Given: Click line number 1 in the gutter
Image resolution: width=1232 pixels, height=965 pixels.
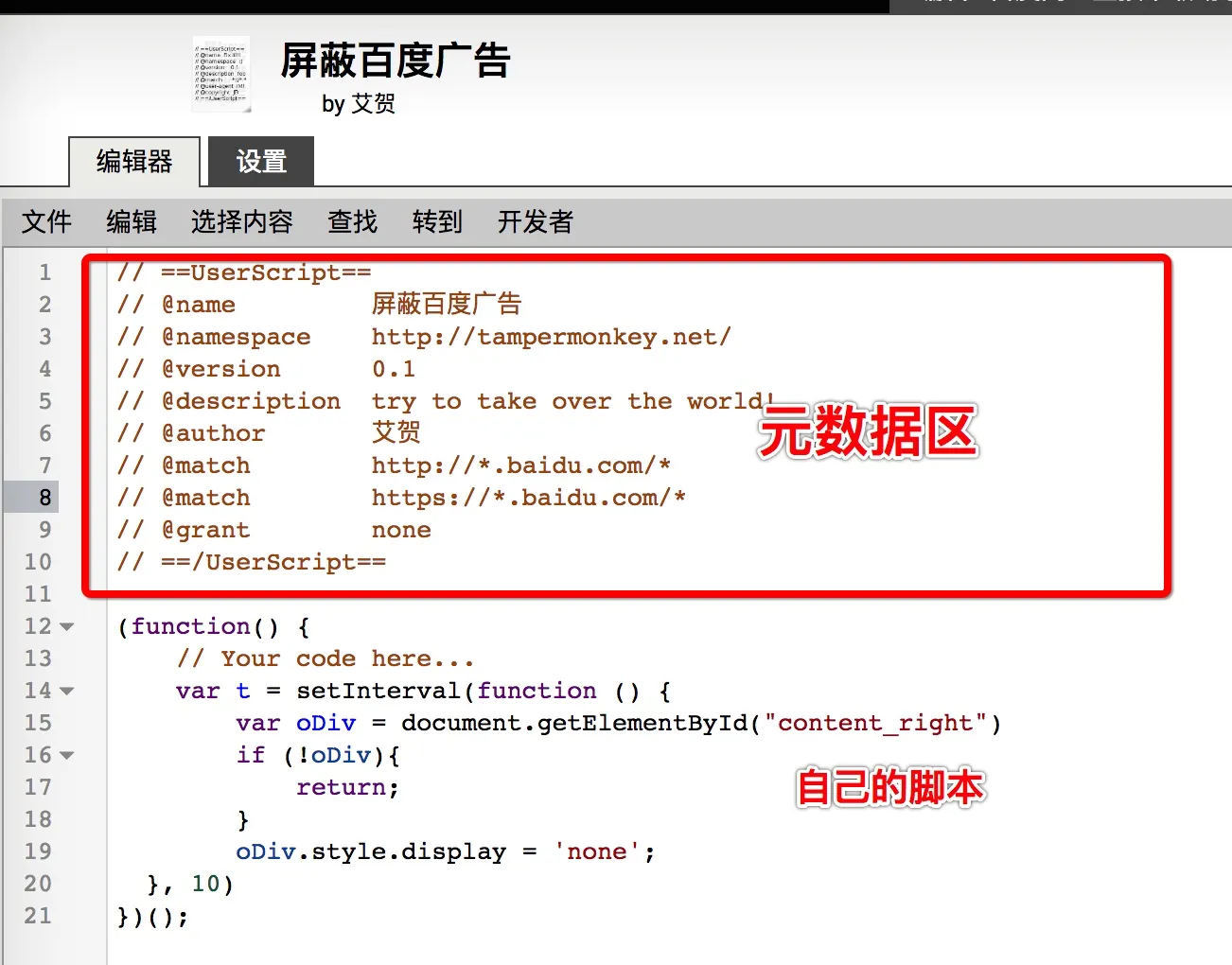Looking at the screenshot, I should tap(44, 272).
